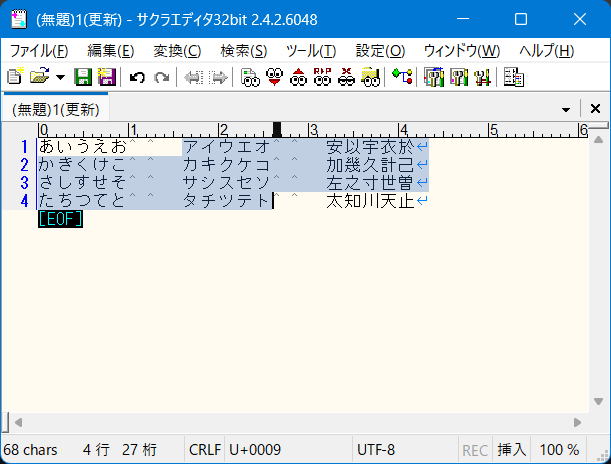The image size is (611, 464).
Task: Click the grayed Redo arrow icon
Action: (x=161, y=78)
